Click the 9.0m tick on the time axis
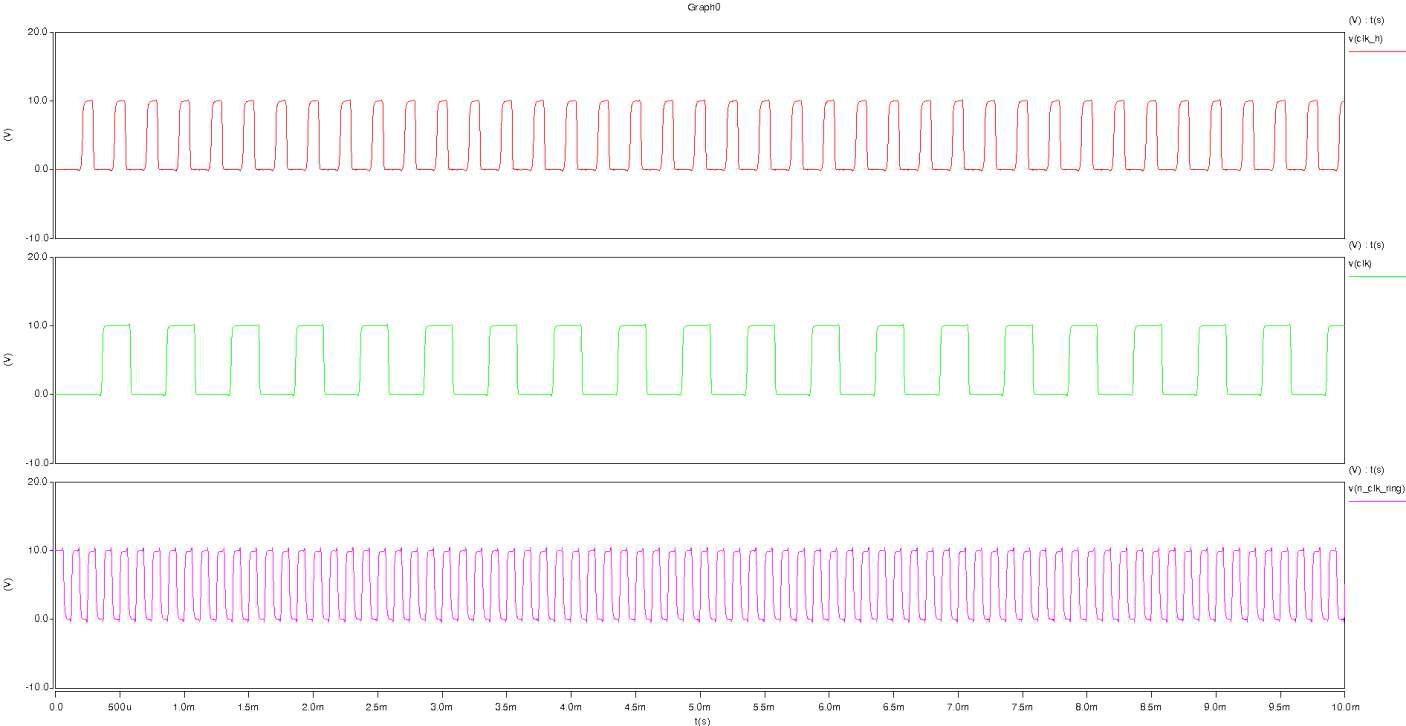Viewport: 1406px width, 726px height. point(1216,706)
